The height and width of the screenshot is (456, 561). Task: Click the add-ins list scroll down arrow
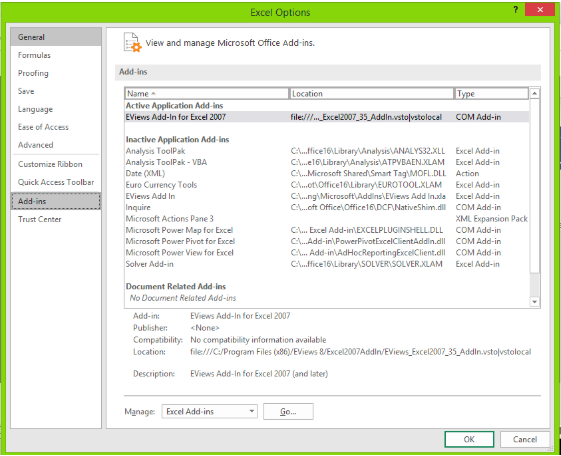[x=534, y=301]
